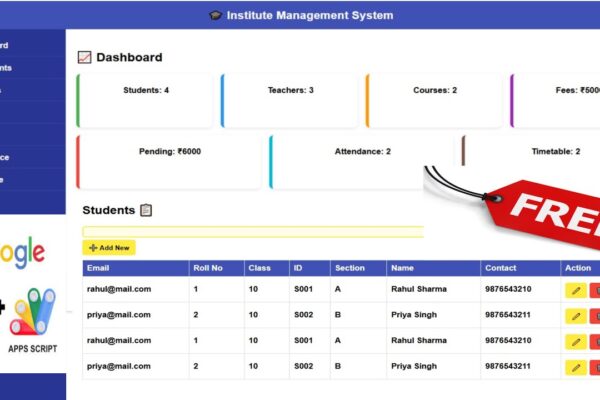Click the yellow search field under Students

(253, 232)
